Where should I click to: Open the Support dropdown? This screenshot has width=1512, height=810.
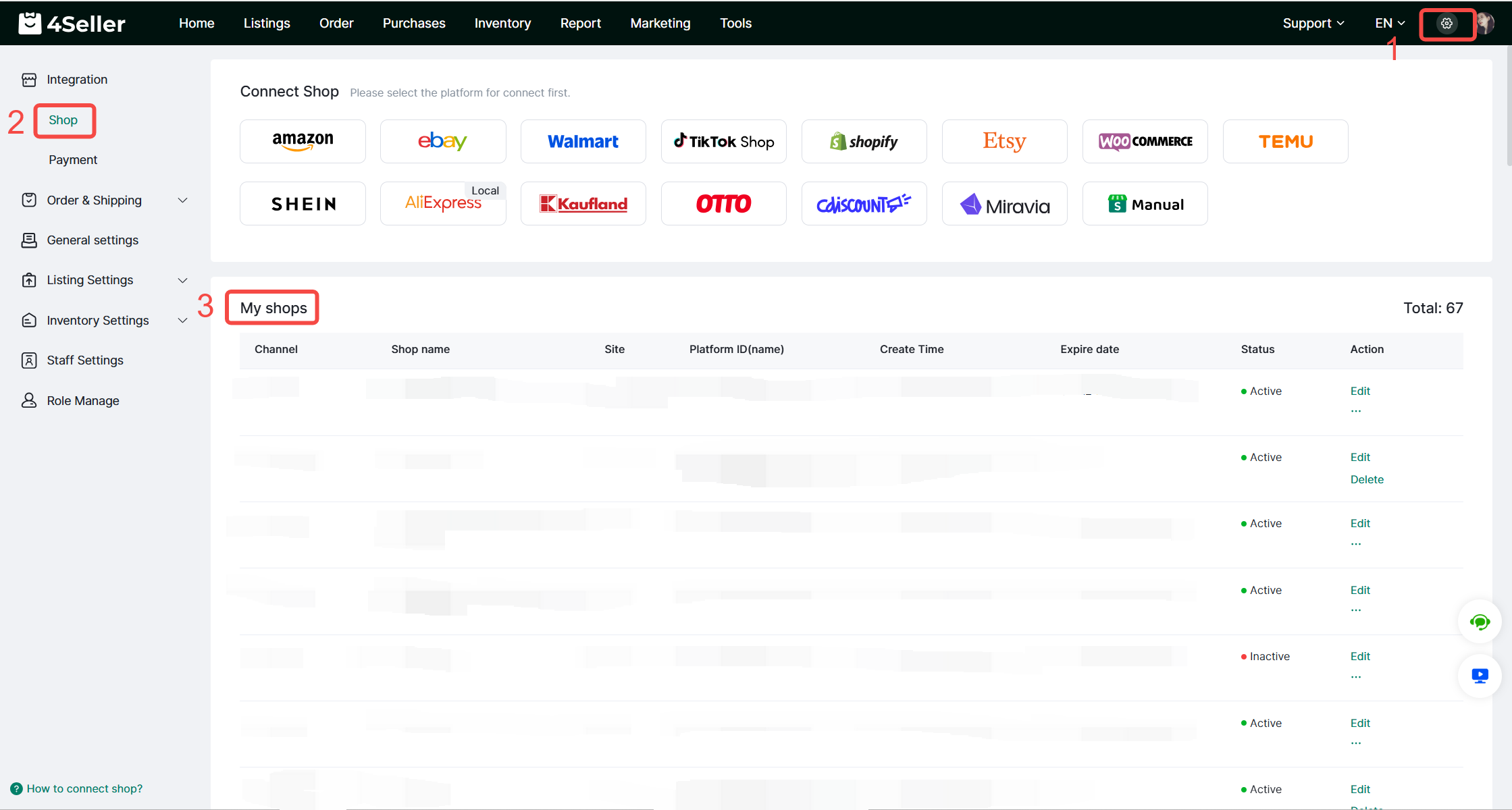[1313, 24]
